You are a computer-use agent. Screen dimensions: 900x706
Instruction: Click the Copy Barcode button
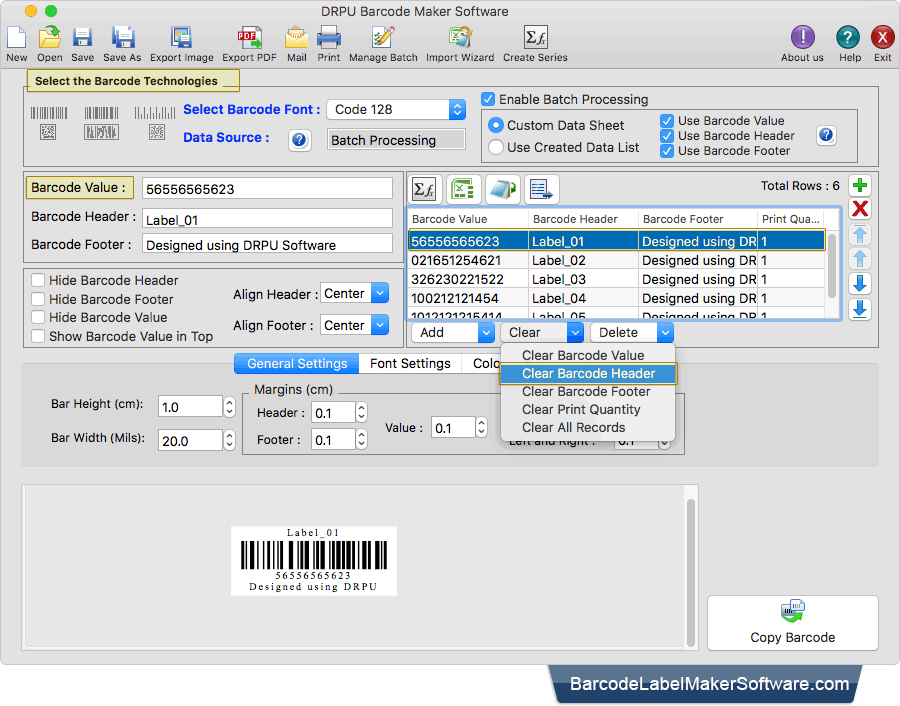[x=793, y=623]
